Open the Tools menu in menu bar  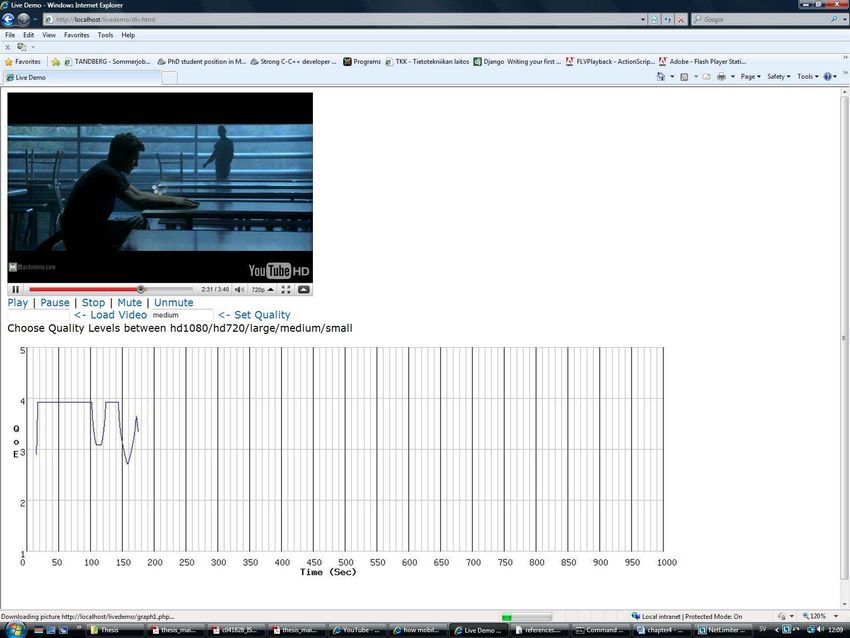(105, 35)
